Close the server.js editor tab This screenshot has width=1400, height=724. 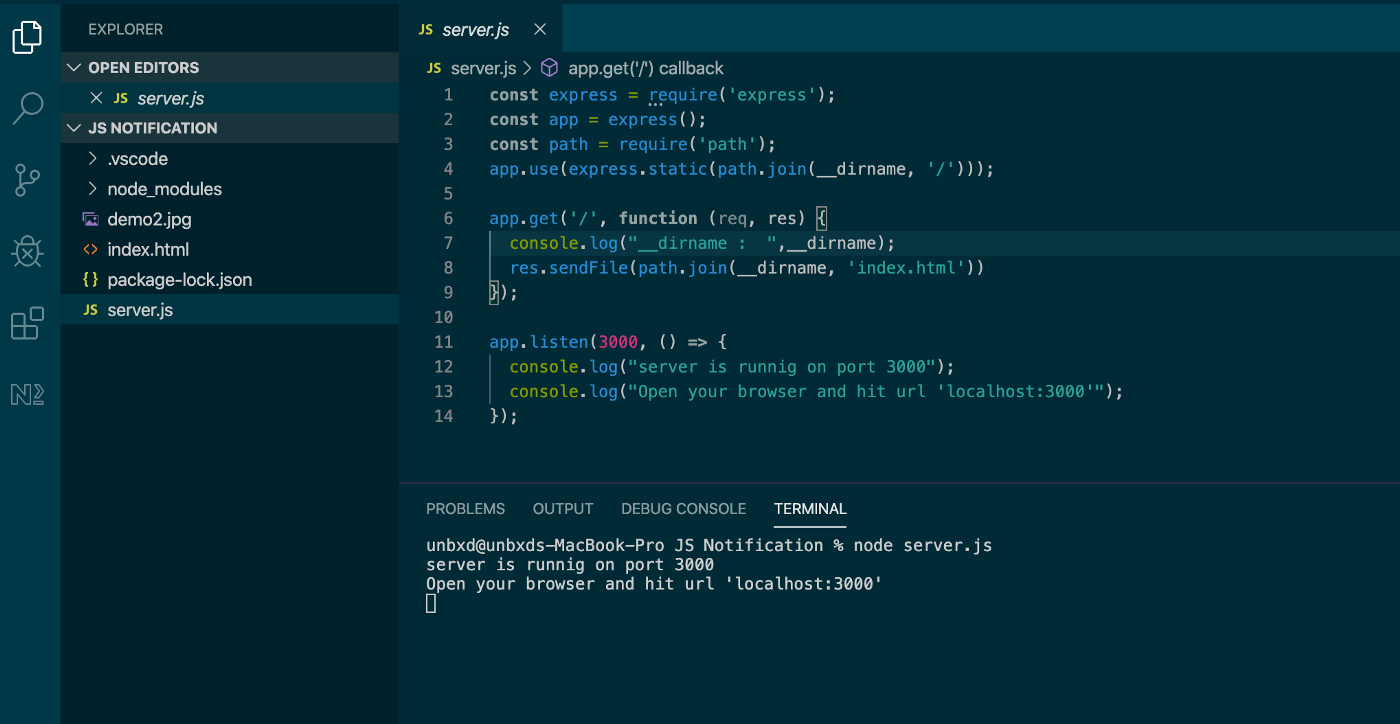540,30
